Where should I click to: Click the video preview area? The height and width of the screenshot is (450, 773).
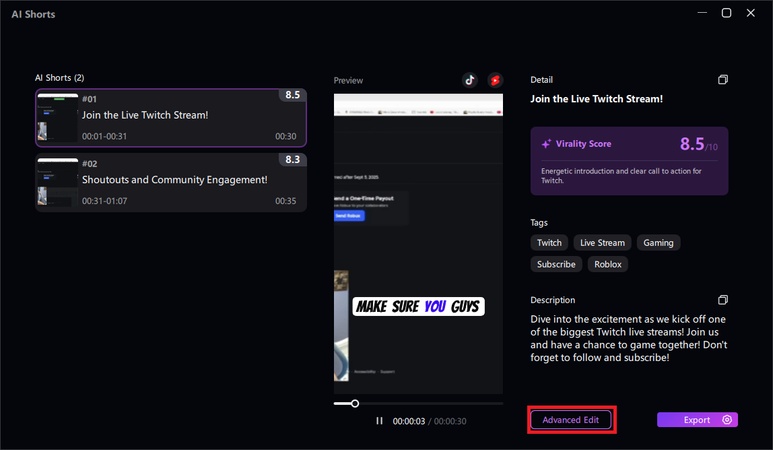click(x=418, y=244)
